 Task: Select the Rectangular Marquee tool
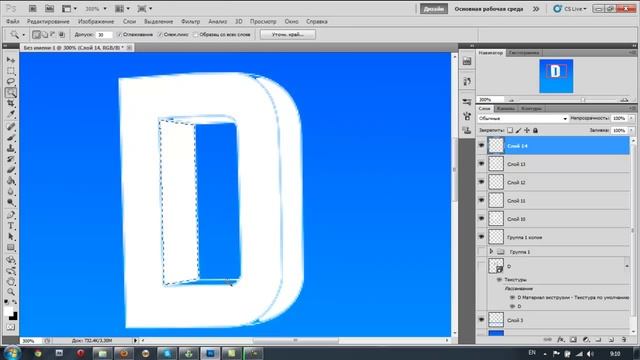[x=11, y=71]
